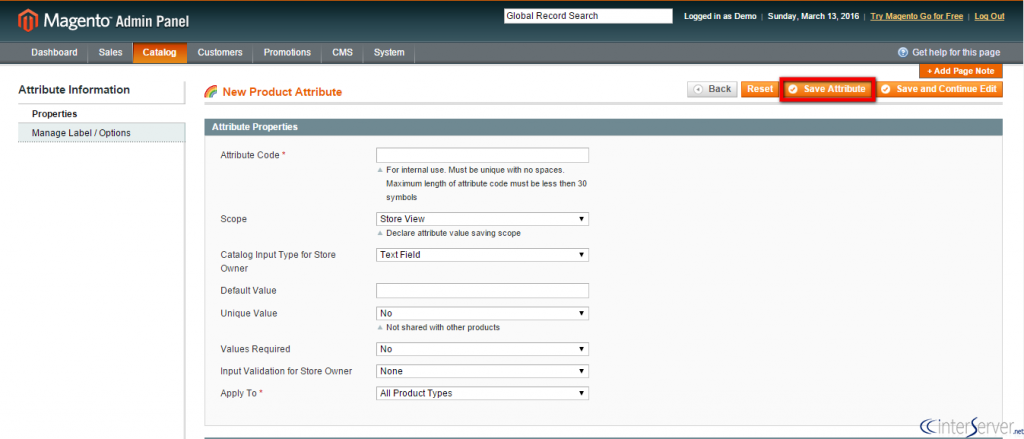Click the New Product Attribute title
Viewport: 1024px width, 439px height.
click(282, 92)
